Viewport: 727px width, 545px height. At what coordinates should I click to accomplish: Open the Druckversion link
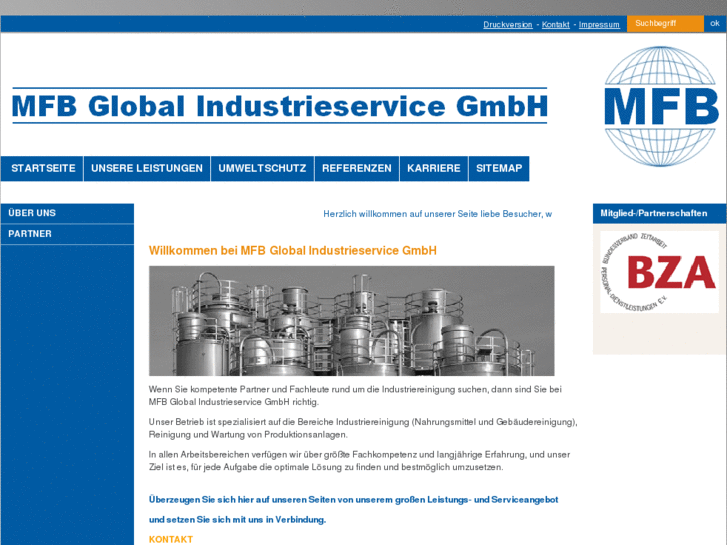508,25
